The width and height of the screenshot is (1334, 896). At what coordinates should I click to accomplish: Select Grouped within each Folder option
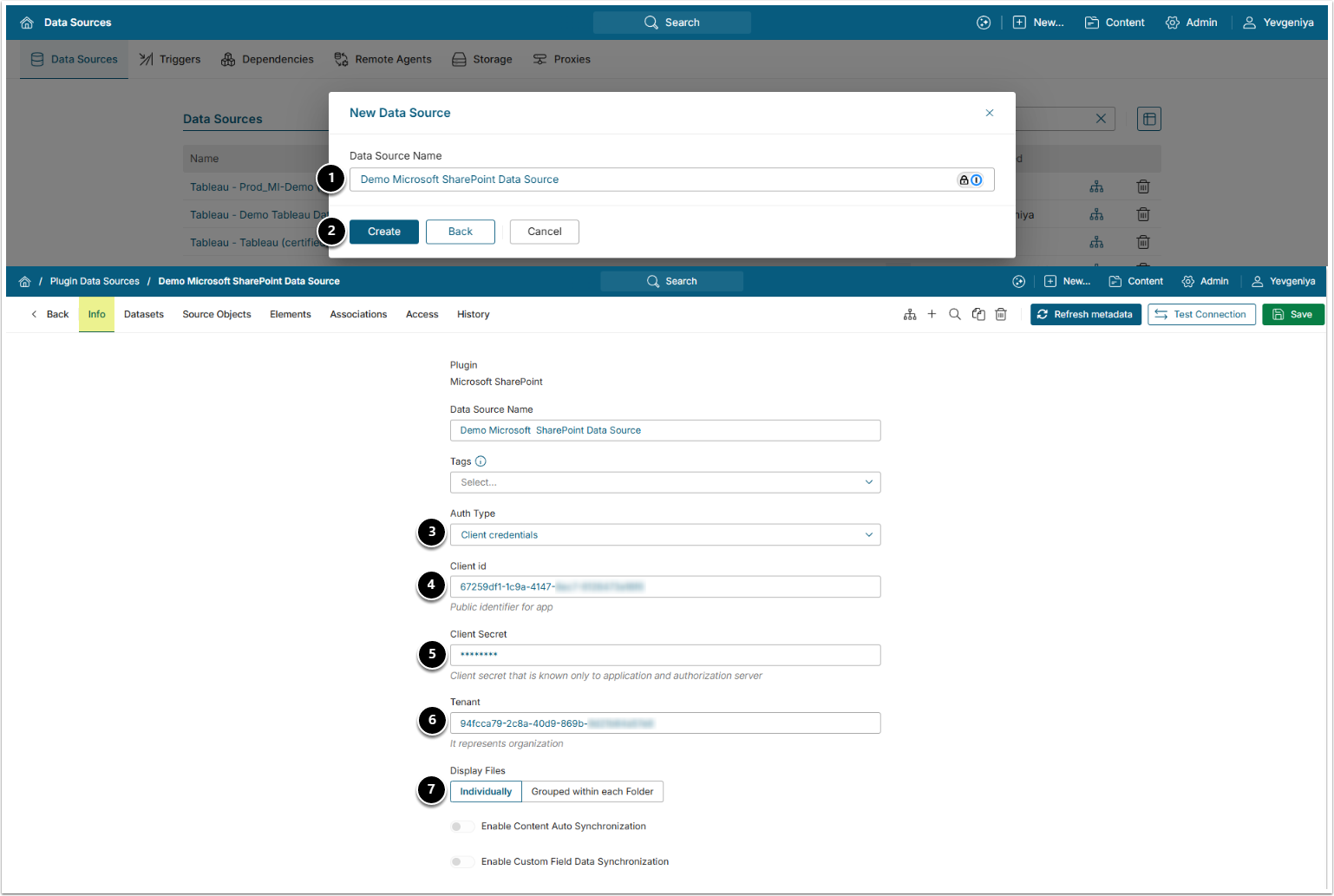[592, 792]
